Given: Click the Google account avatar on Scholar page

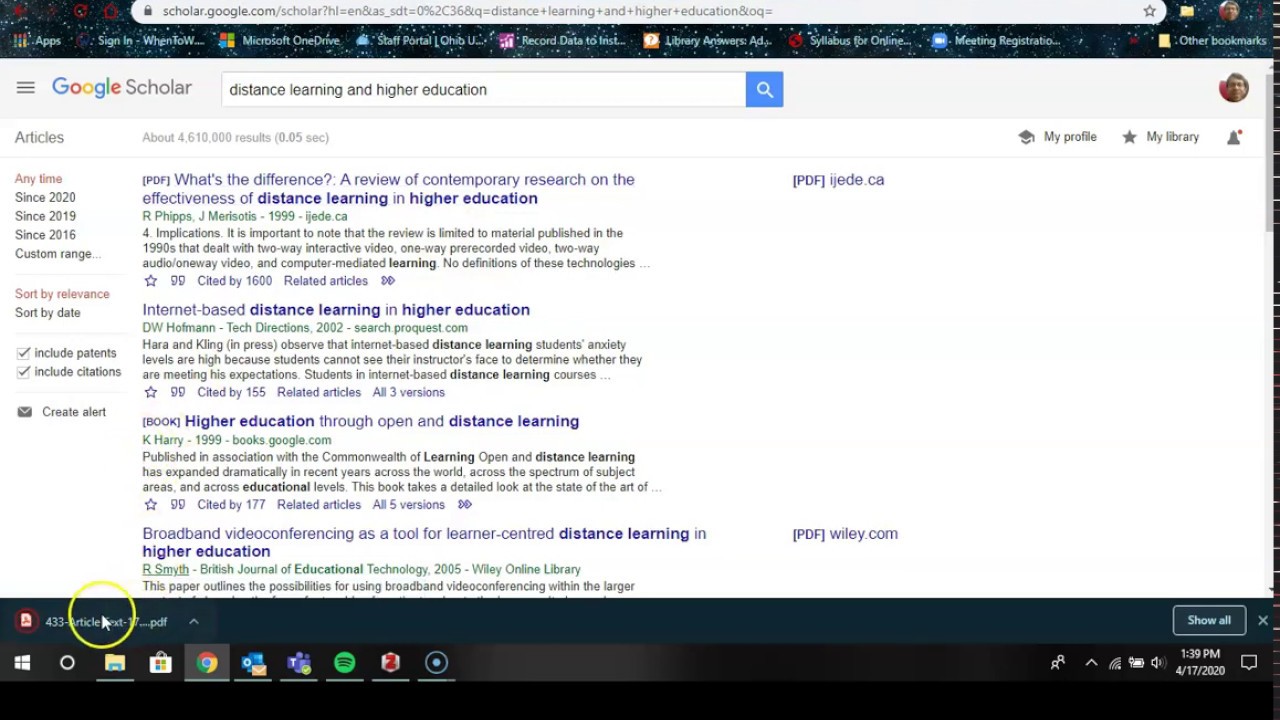Looking at the screenshot, I should pos(1234,88).
